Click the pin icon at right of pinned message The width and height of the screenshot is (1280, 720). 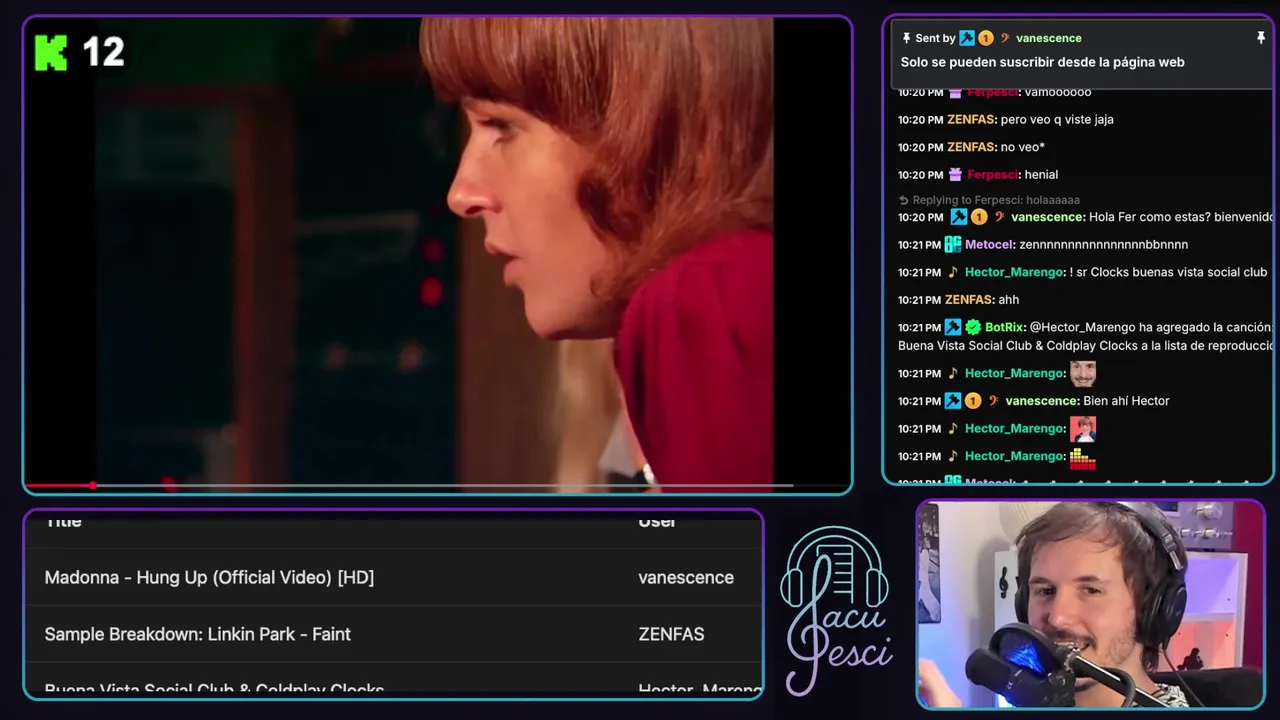[1261, 38]
